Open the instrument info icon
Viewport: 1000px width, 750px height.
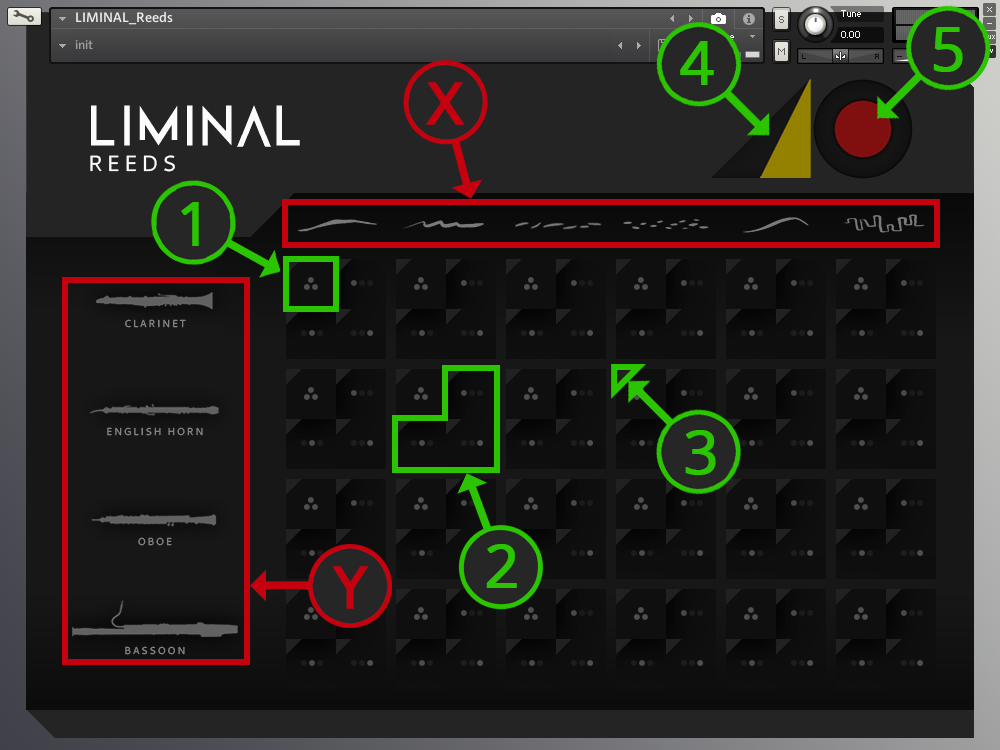point(749,18)
